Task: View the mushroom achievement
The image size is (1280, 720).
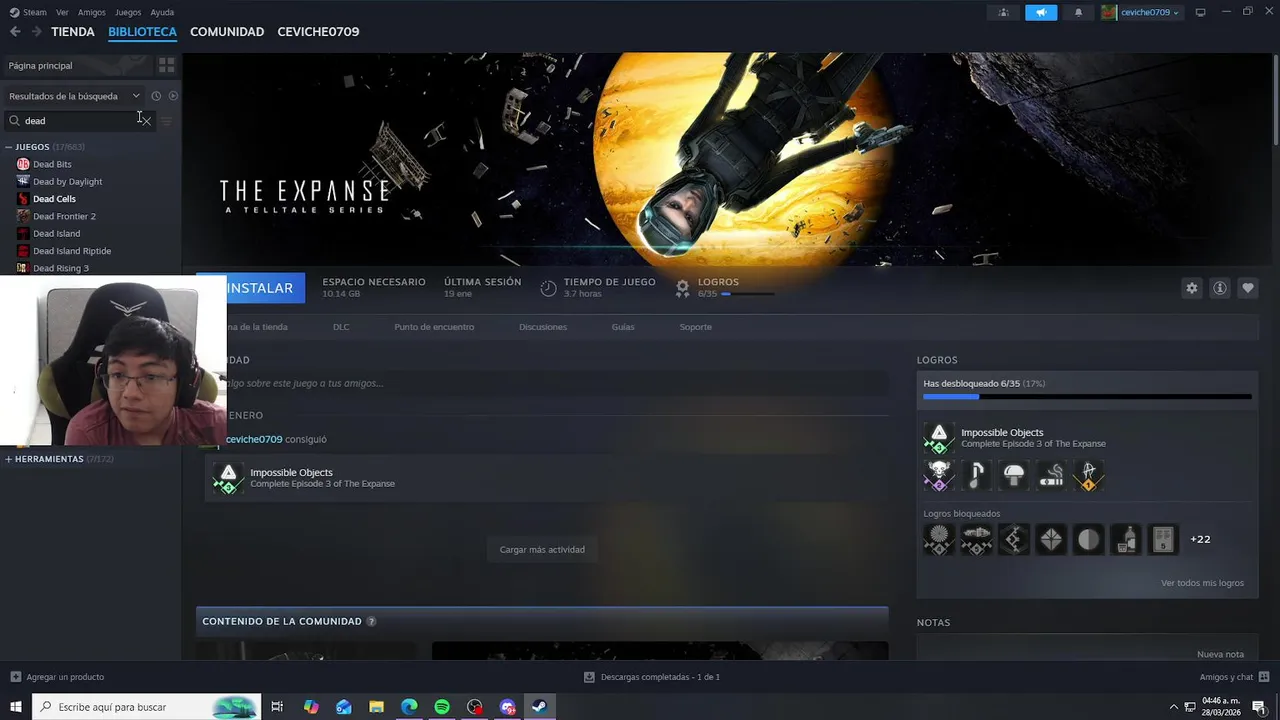Action: pos(1014,475)
